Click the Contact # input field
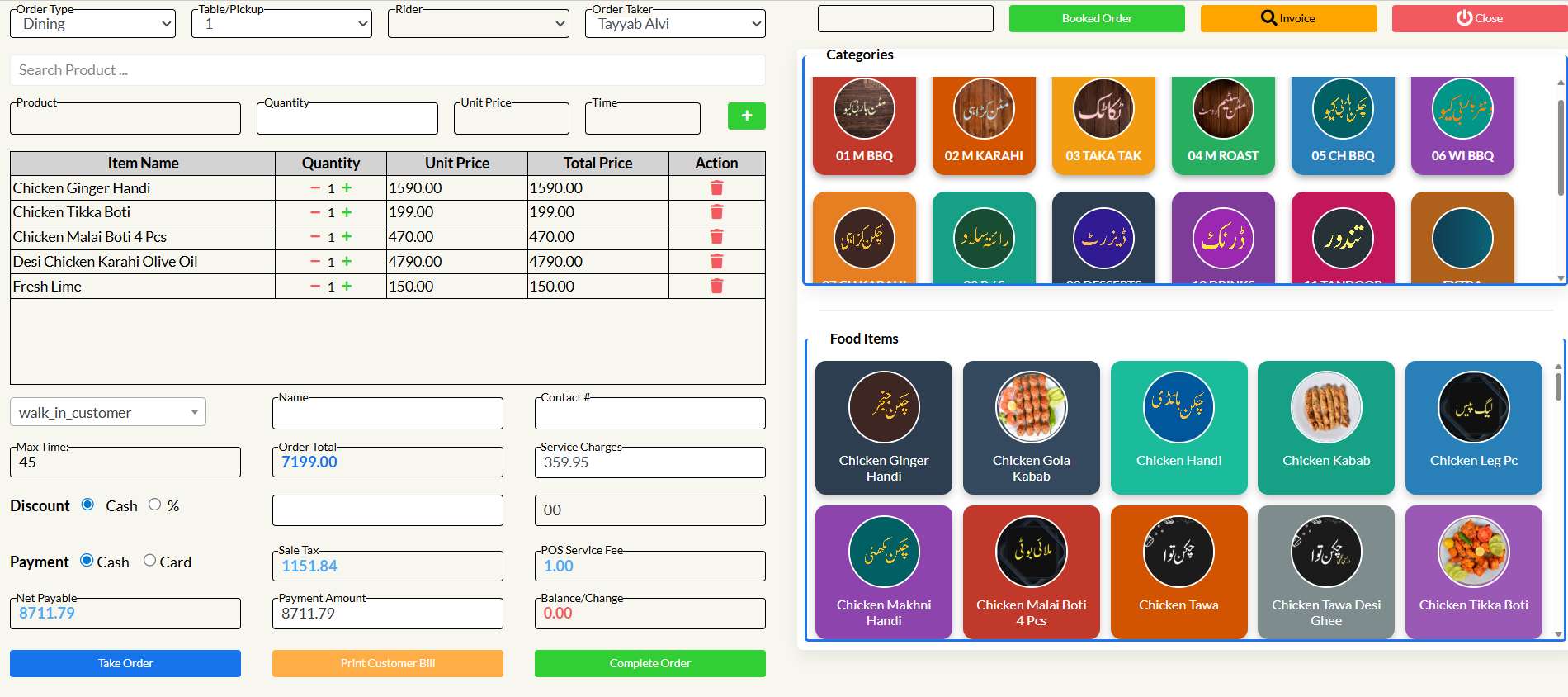1568x697 pixels. pos(650,414)
